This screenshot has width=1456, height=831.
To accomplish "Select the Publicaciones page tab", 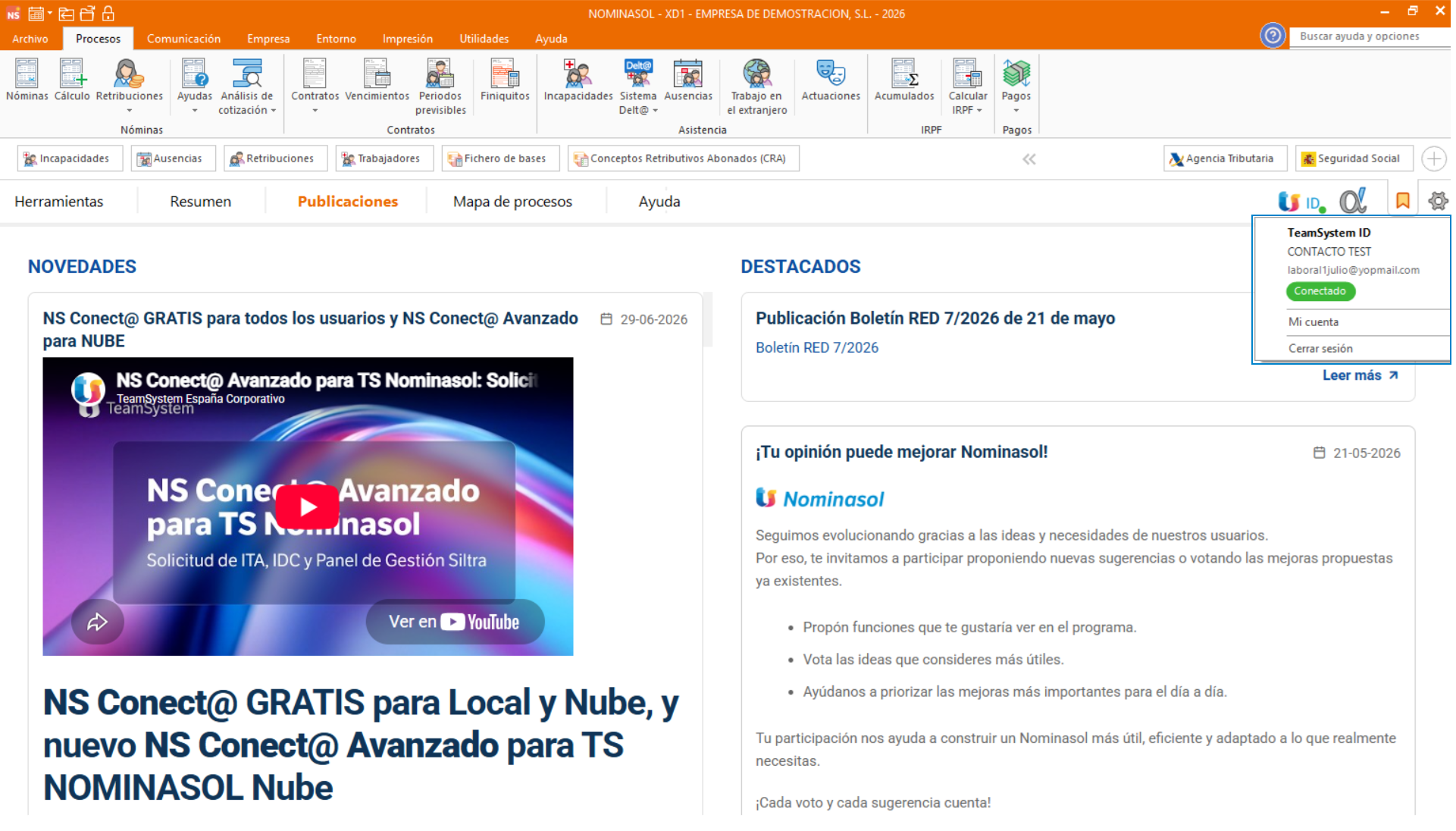I will tap(347, 202).
